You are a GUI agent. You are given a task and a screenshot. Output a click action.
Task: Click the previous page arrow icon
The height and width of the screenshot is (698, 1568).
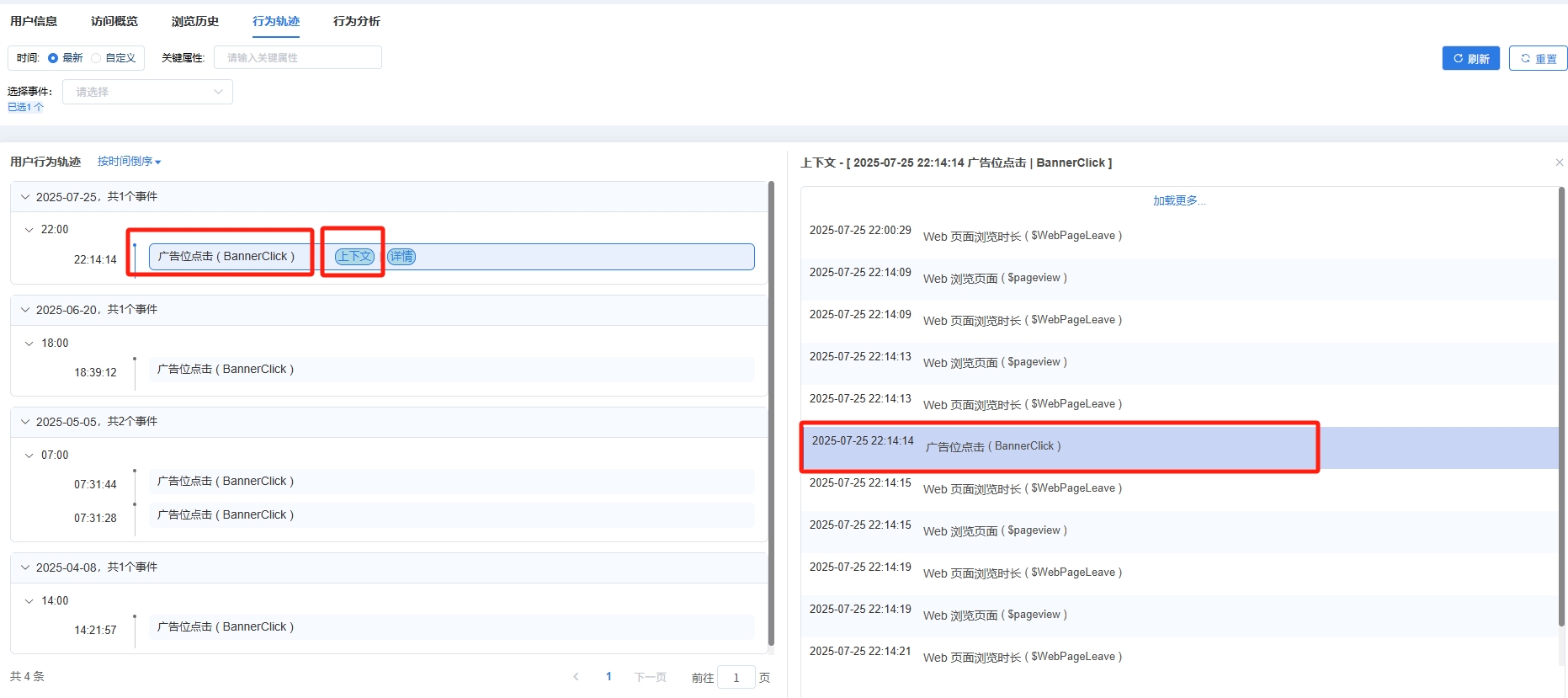[577, 677]
